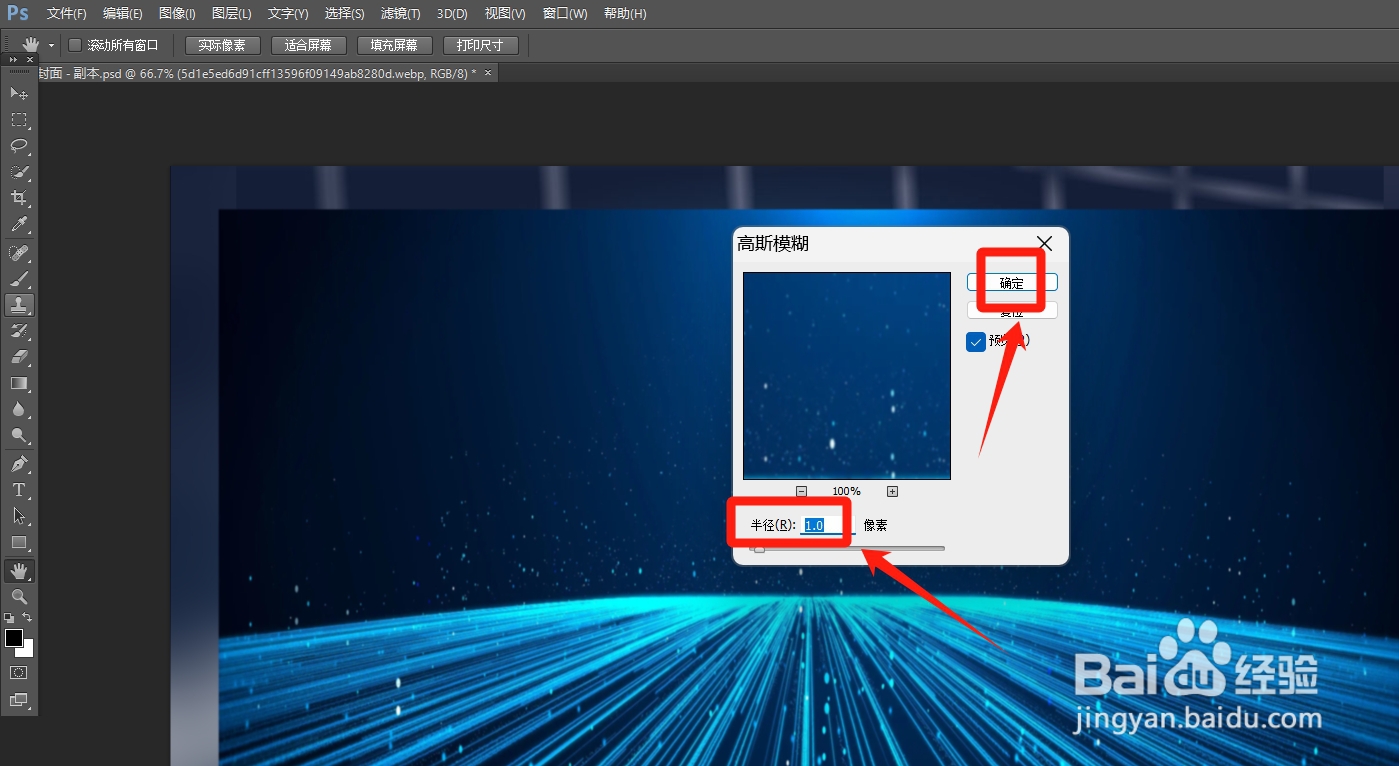Click the radius slider in Gaussian Blur
Screen dimensions: 1399x766
[x=847, y=548]
